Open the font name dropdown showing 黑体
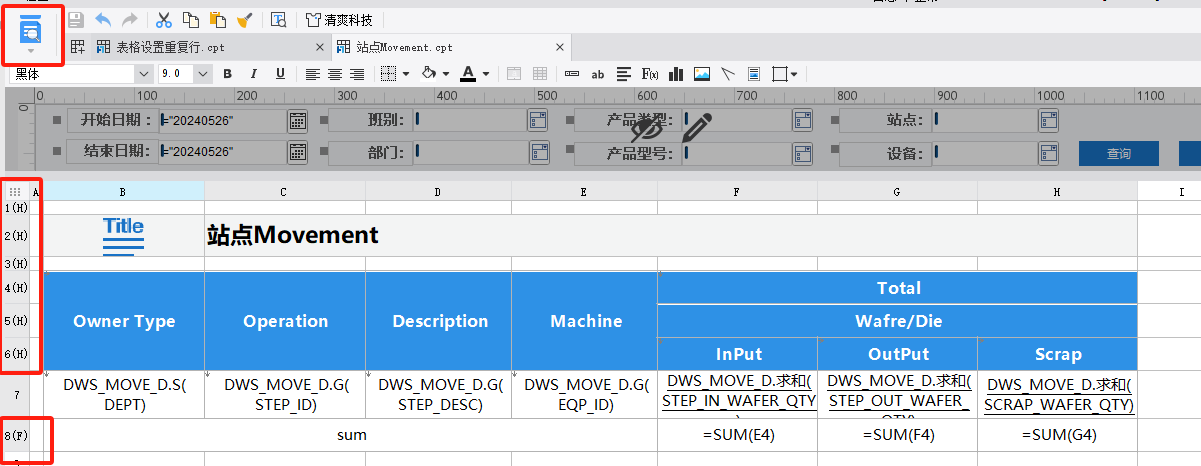The width and height of the screenshot is (1201, 466). (143, 73)
